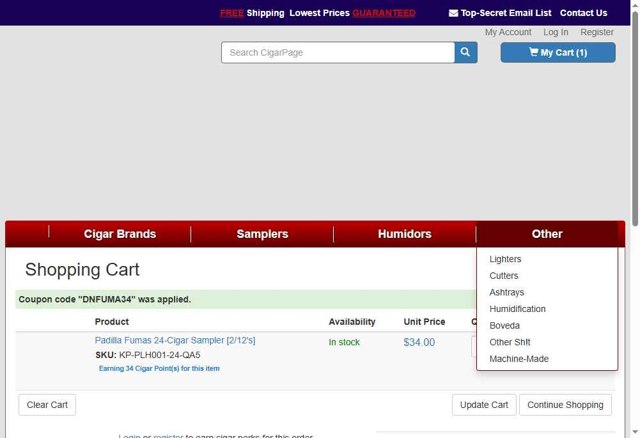Click Lowest Prices GUARANTEED banner text
640x438 pixels.
tap(352, 13)
